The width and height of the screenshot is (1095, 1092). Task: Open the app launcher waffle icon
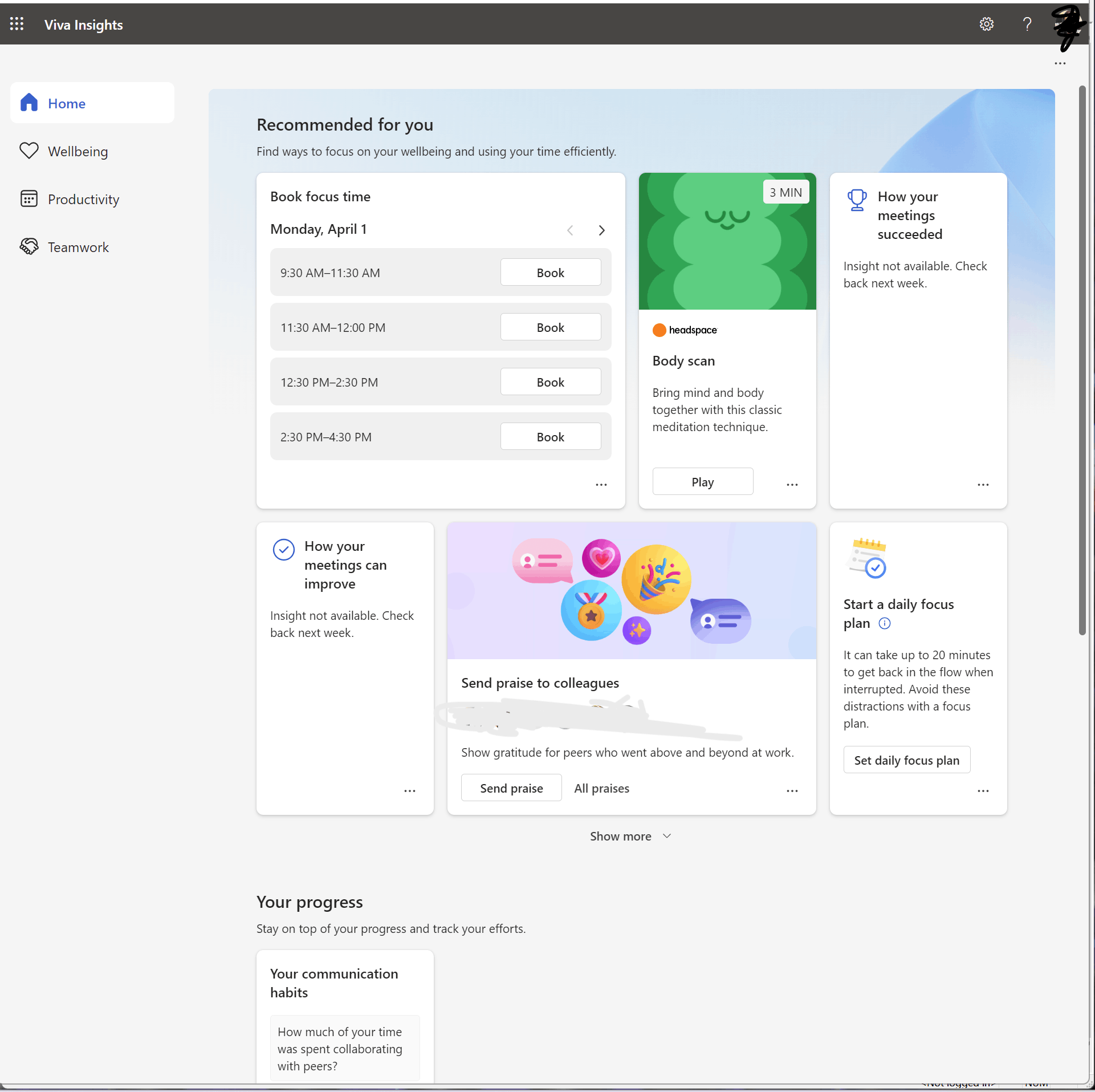17,24
